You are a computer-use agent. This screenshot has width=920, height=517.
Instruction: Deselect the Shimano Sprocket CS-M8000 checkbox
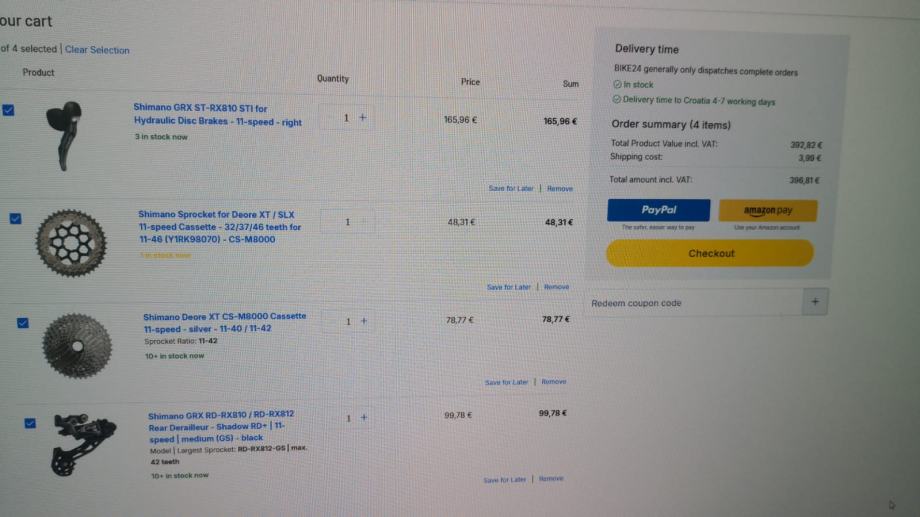pos(15,218)
